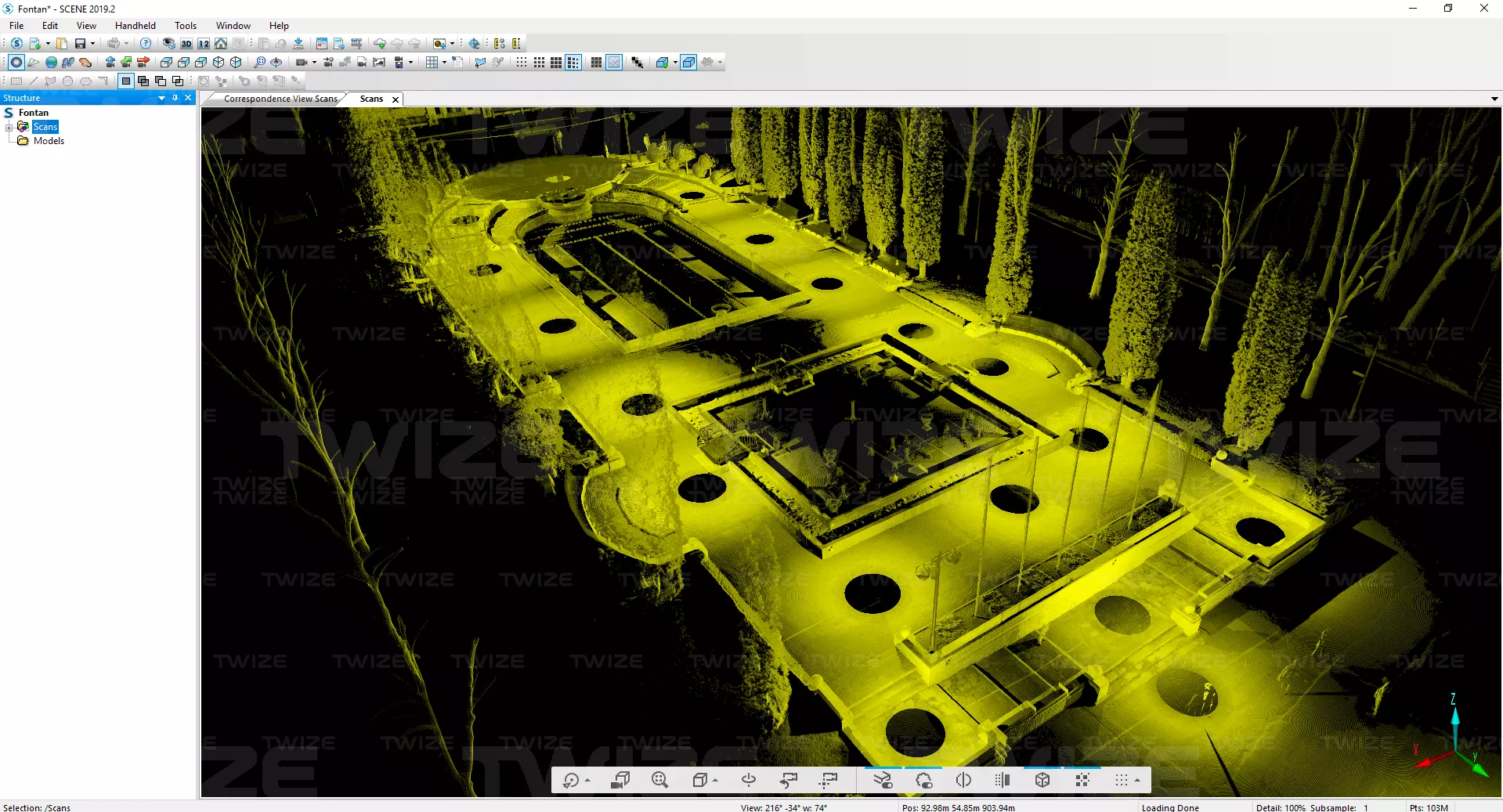Screen dimensions: 1503x812
Task: Click the 3D view toolbar icon
Action: coord(186,44)
